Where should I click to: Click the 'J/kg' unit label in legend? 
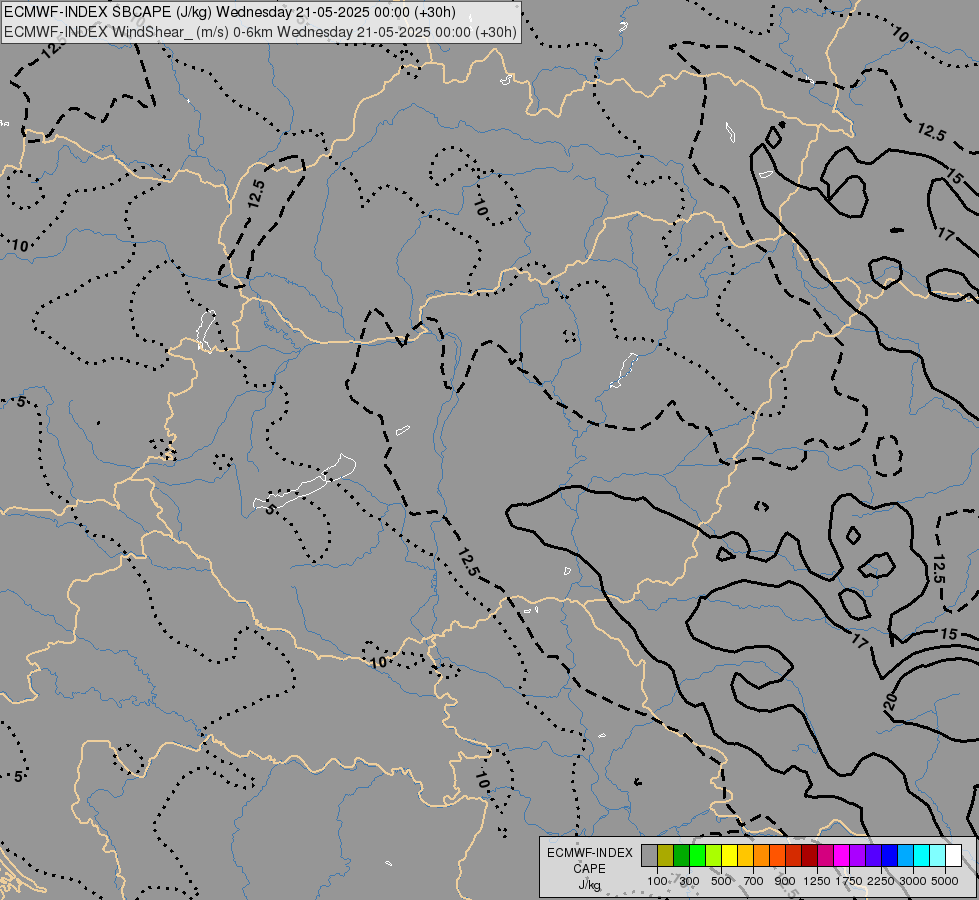[589, 885]
